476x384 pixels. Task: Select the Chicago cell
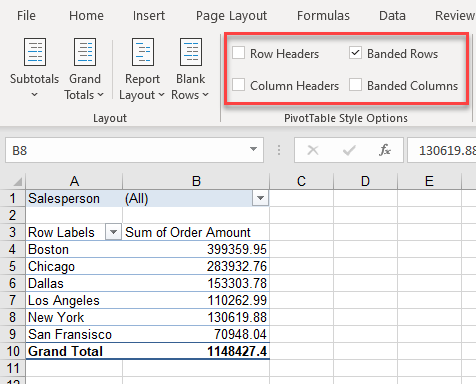coord(74,266)
